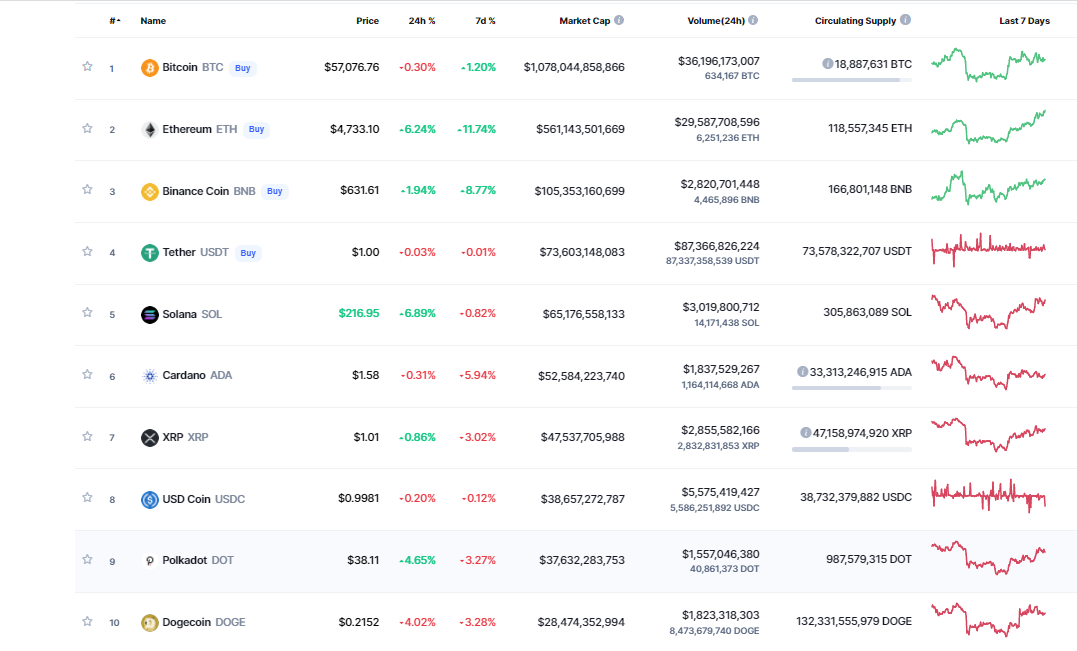Click Solana price $216.95

pyautogui.click(x=359, y=313)
